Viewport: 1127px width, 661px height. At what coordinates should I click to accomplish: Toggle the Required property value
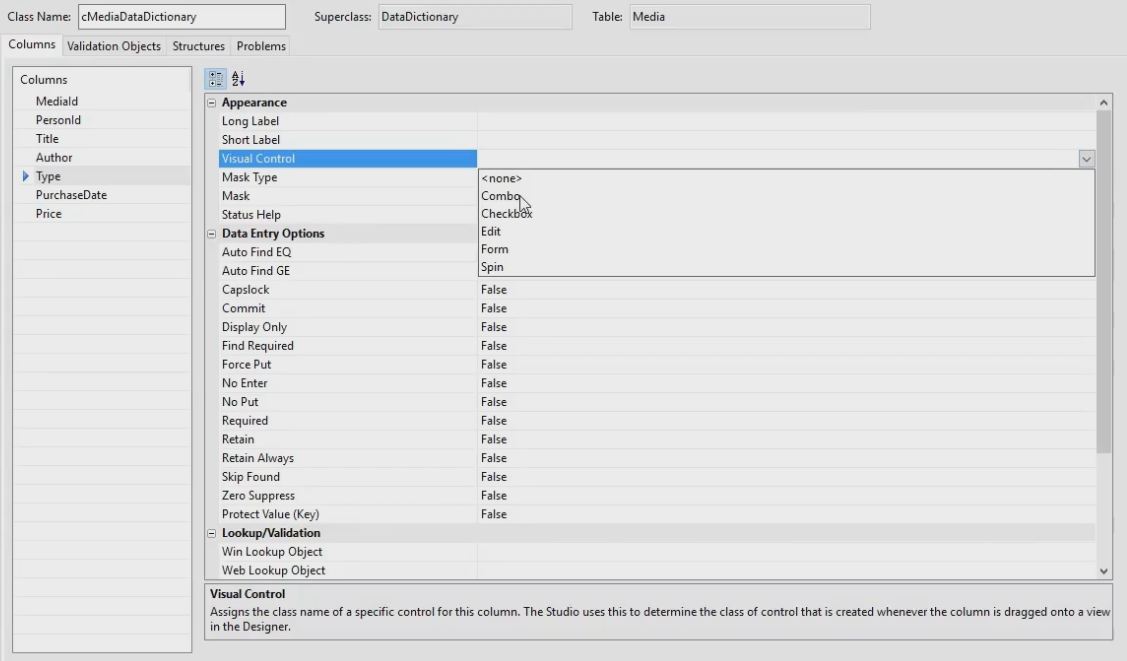pyautogui.click(x=494, y=421)
